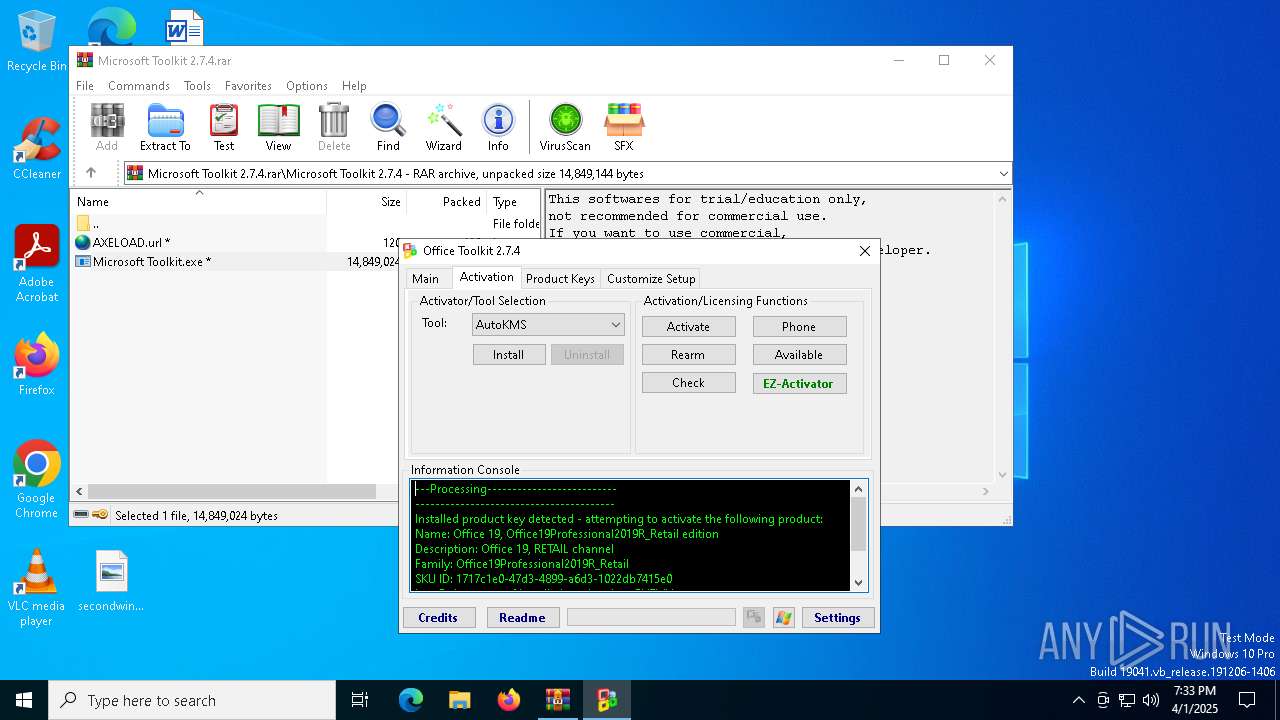Open the Credits button

pyautogui.click(x=438, y=618)
